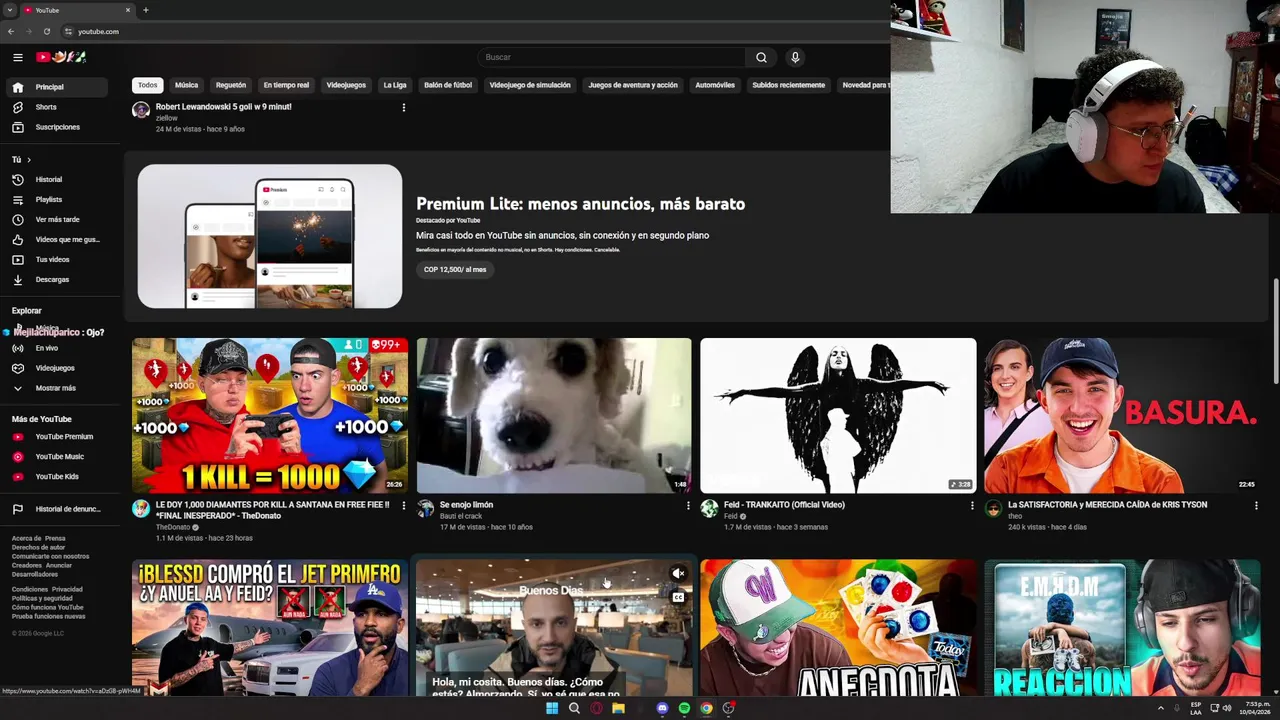Open options menu for Feid TRANKAITO video

click(972, 505)
